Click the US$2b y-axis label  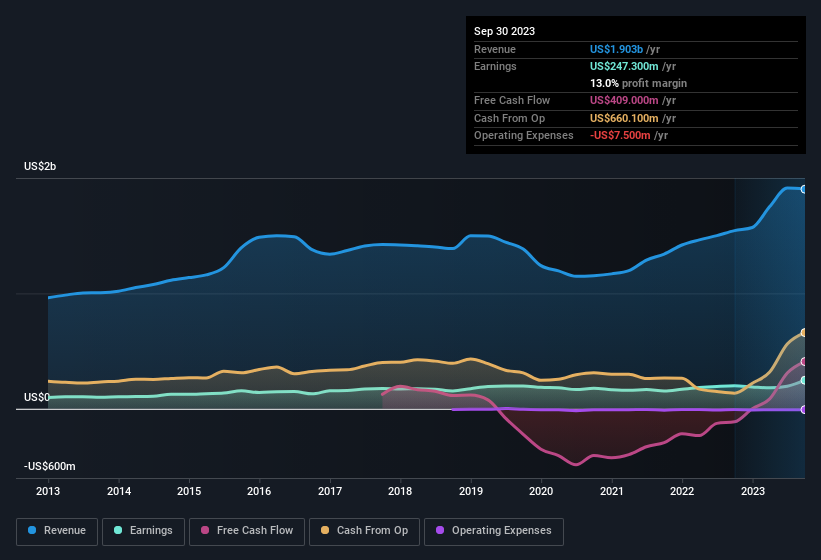click(x=40, y=166)
